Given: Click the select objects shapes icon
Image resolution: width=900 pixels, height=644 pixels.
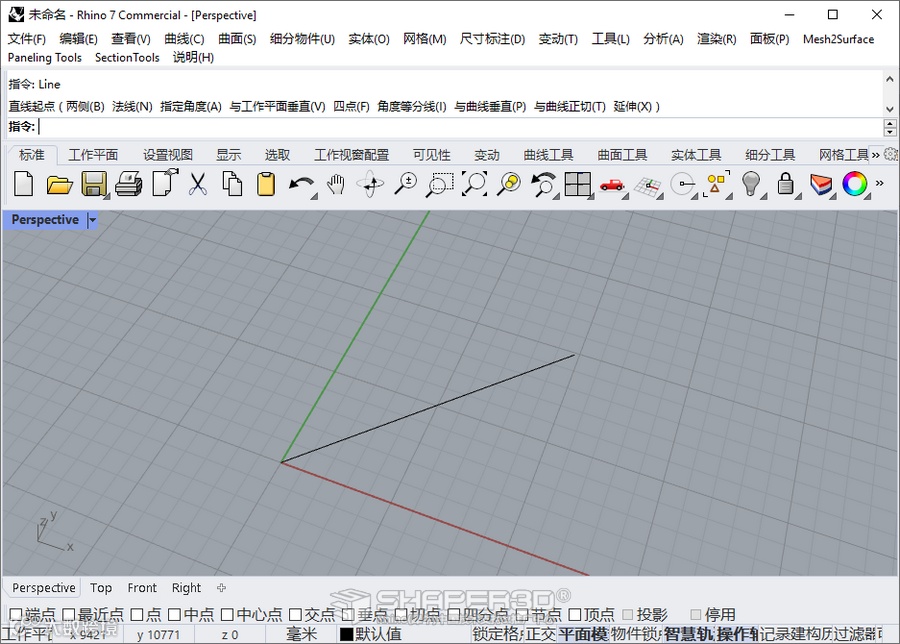Looking at the screenshot, I should [717, 185].
